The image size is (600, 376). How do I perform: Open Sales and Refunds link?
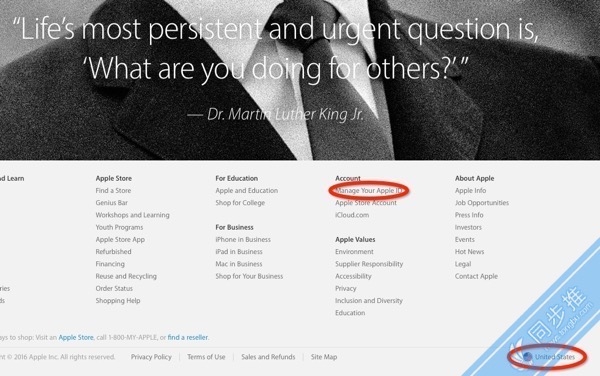tap(268, 357)
